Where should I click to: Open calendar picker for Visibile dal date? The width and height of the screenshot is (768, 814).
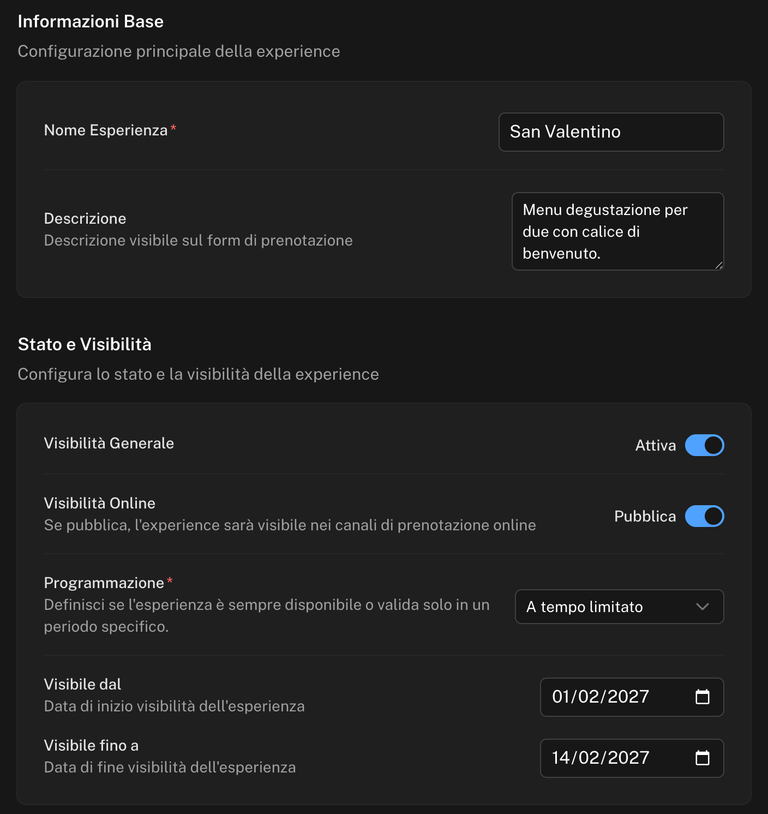pyautogui.click(x=702, y=697)
